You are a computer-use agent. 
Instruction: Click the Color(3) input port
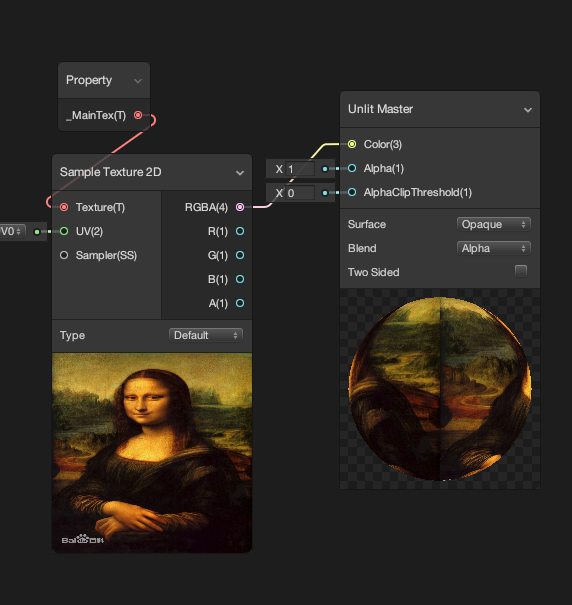click(352, 144)
